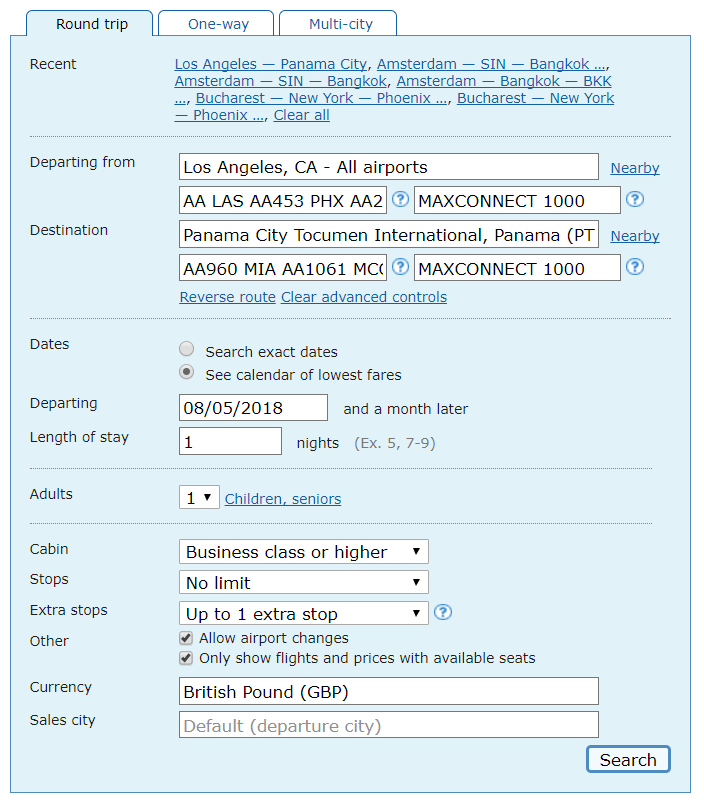The width and height of the screenshot is (704, 802).
Task: Toggle Only show flights with available seats
Action: coord(186,658)
